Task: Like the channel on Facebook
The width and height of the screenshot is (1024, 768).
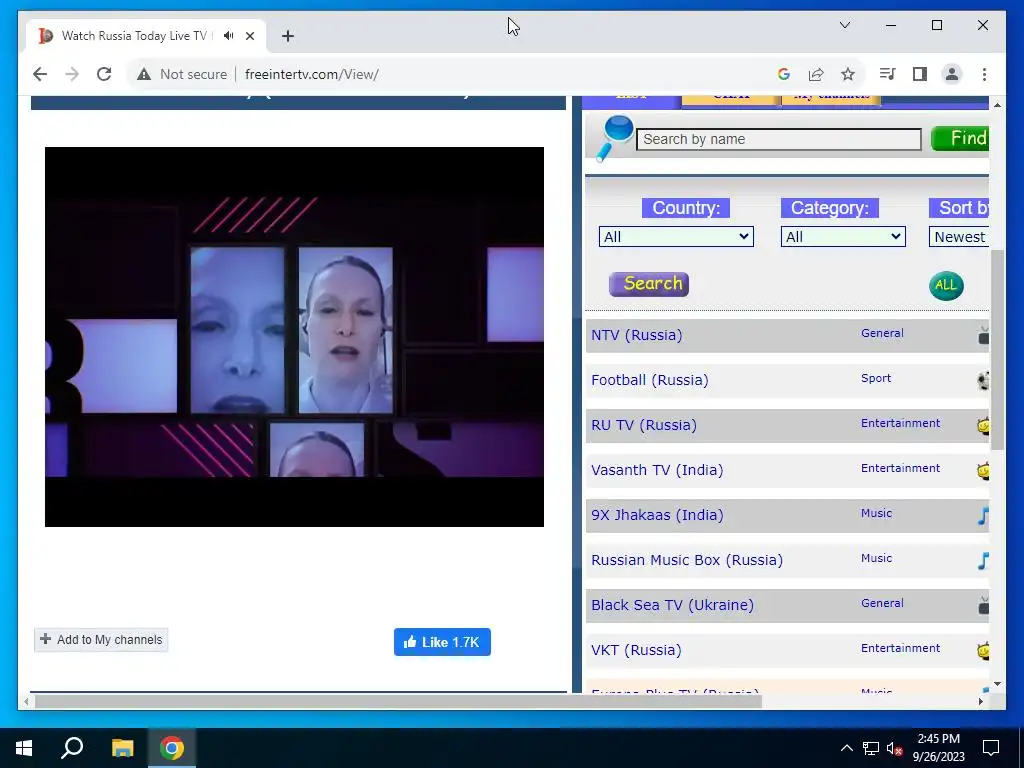Action: point(442,642)
